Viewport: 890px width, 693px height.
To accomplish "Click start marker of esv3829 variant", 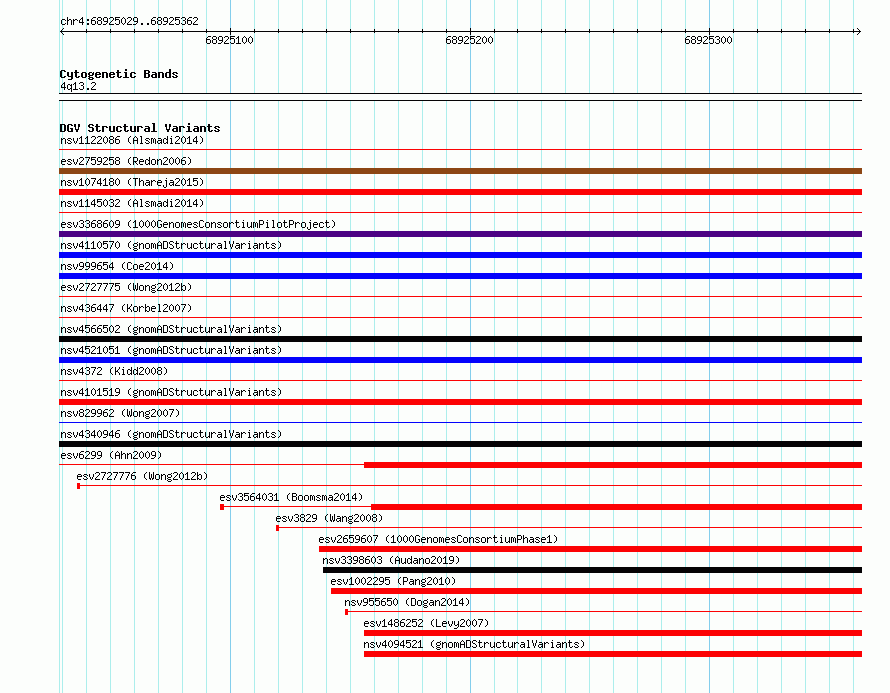I will (x=278, y=528).
